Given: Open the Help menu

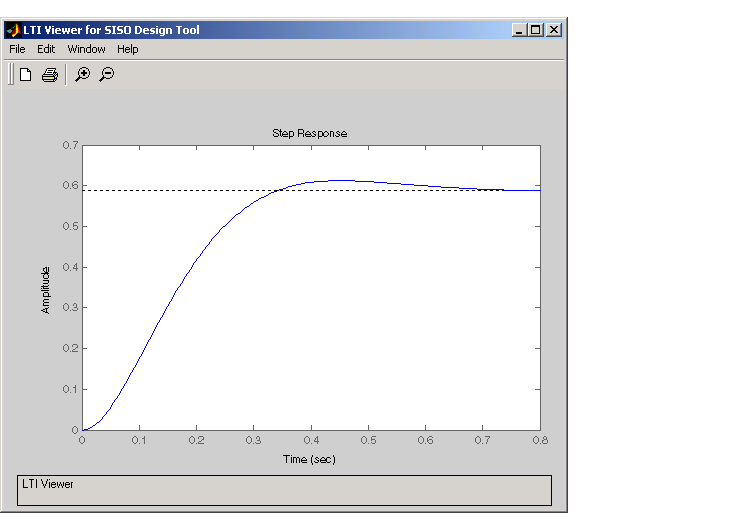Looking at the screenshot, I should pos(127,49).
